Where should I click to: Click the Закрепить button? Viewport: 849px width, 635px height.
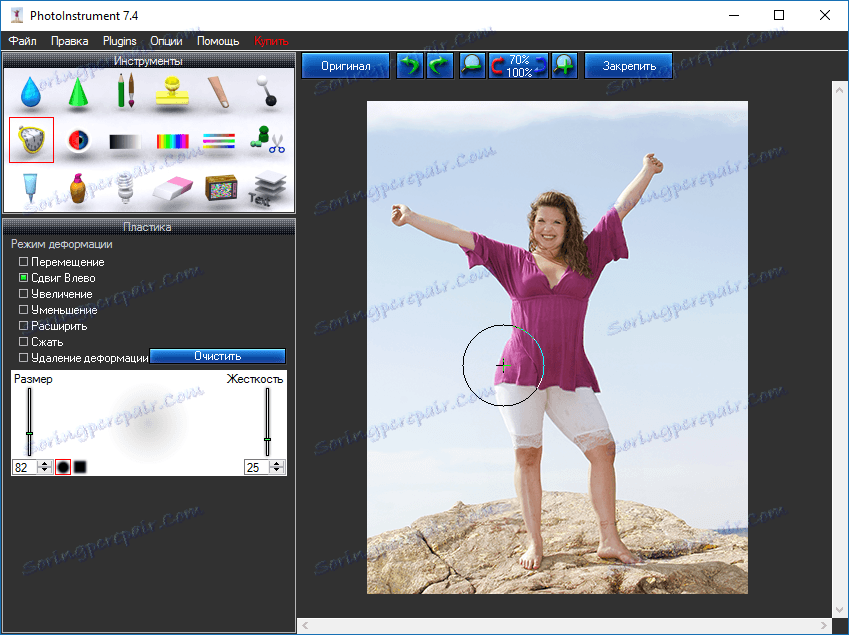[630, 65]
